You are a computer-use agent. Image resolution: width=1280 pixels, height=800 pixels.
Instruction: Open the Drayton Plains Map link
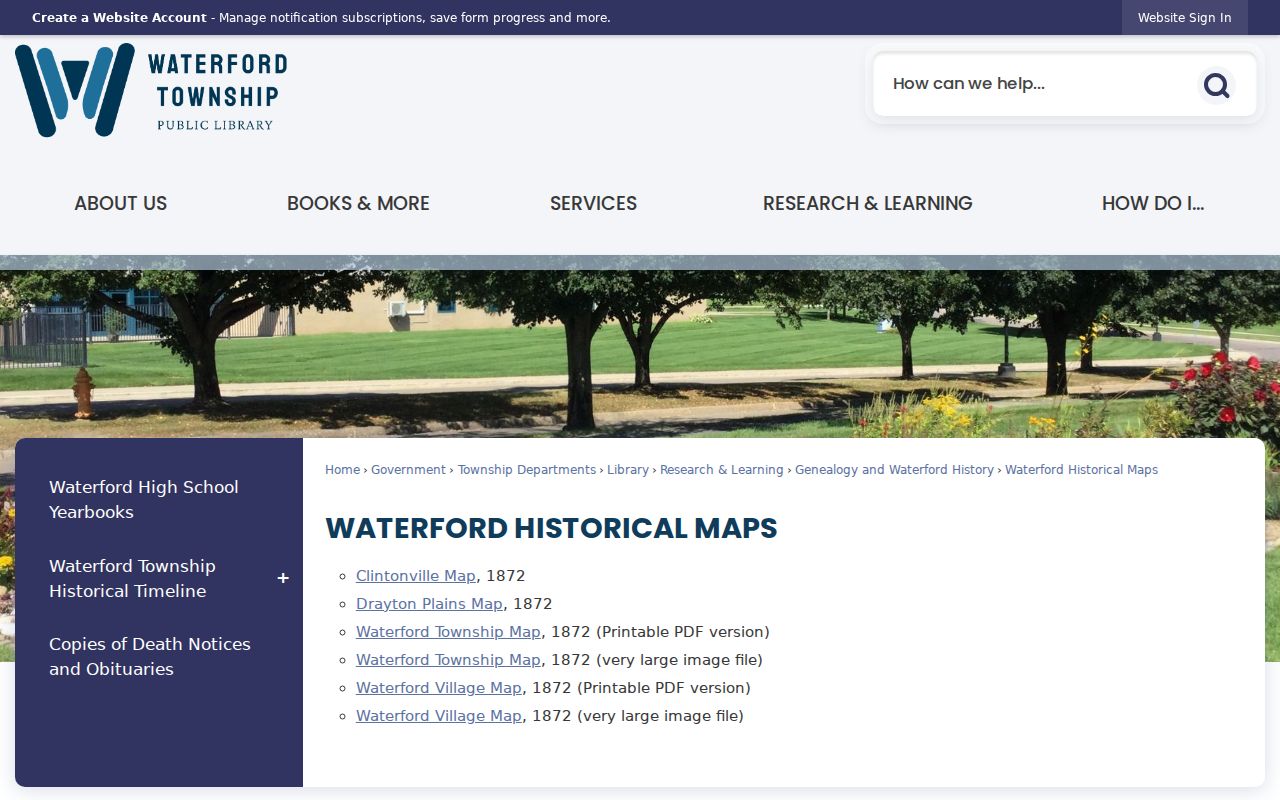[429, 604]
